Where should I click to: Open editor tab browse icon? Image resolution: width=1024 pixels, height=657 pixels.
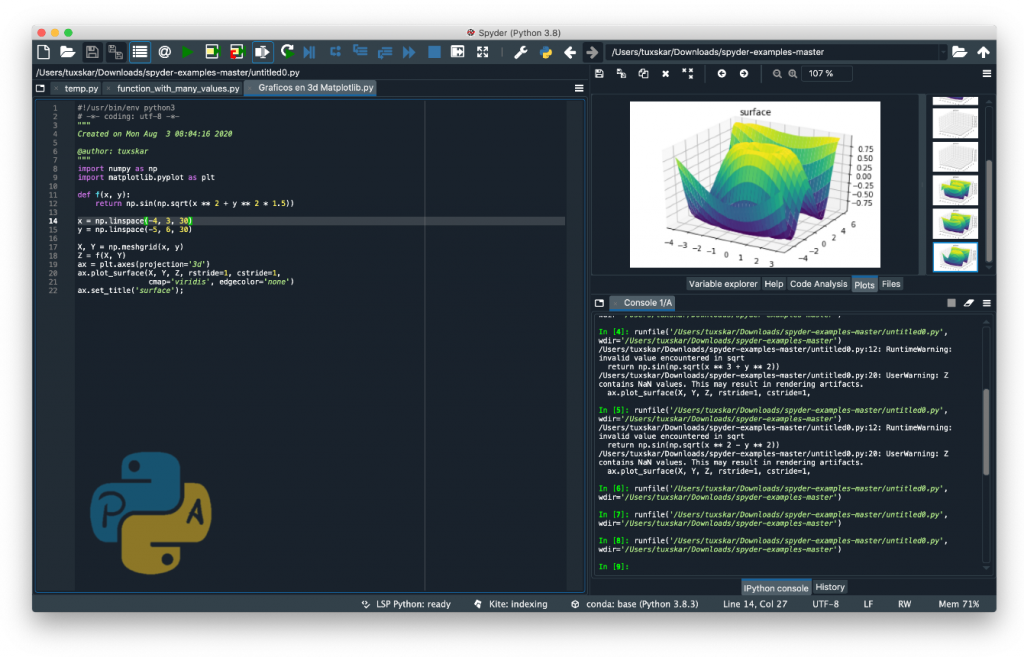[40, 88]
